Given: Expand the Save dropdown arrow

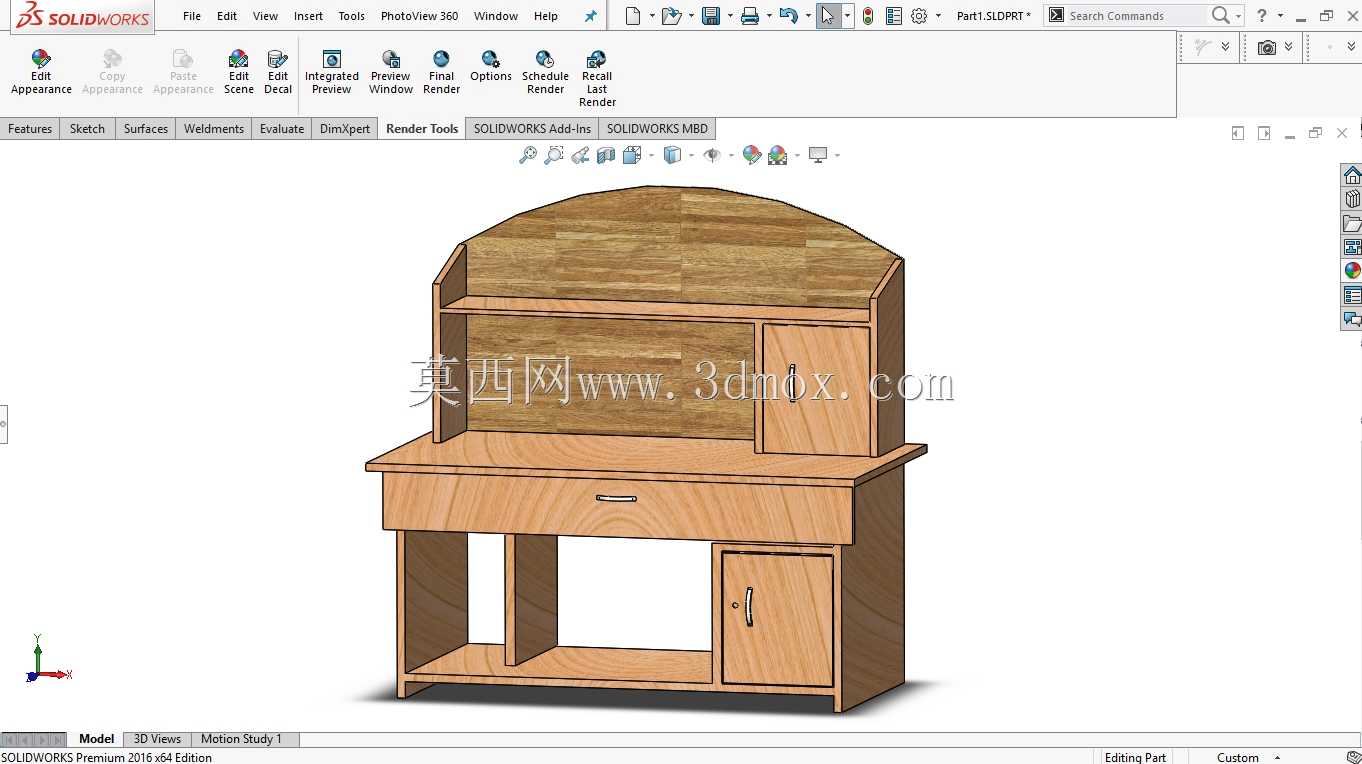Looking at the screenshot, I should coord(730,16).
